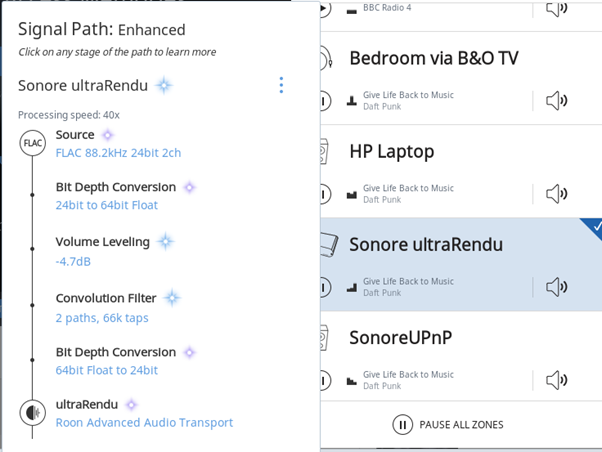Select the HP Laptop zone entry

[x=461, y=171]
